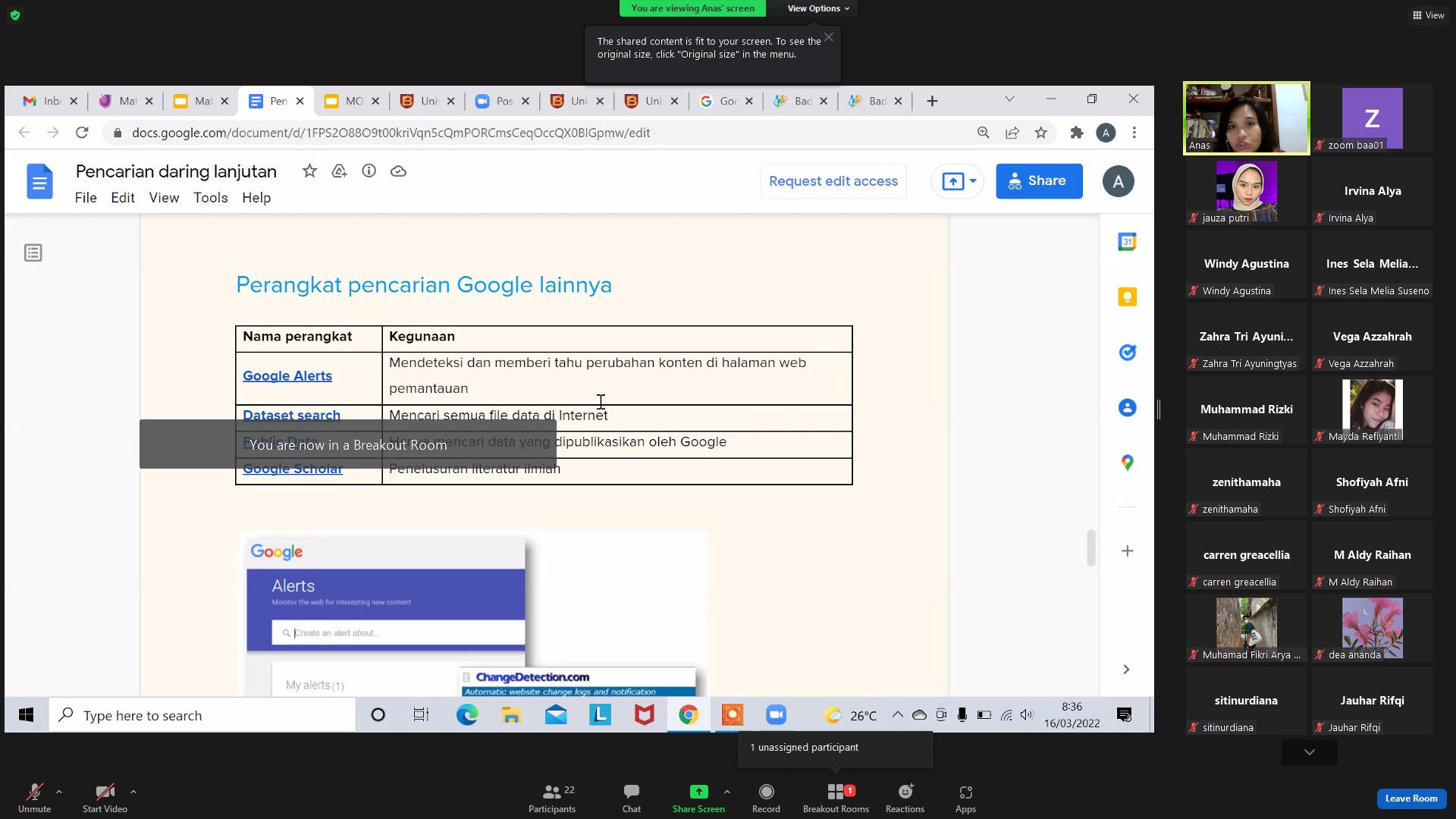Open the Google account avatar in Docs
This screenshot has width=1456, height=819.
[1118, 181]
